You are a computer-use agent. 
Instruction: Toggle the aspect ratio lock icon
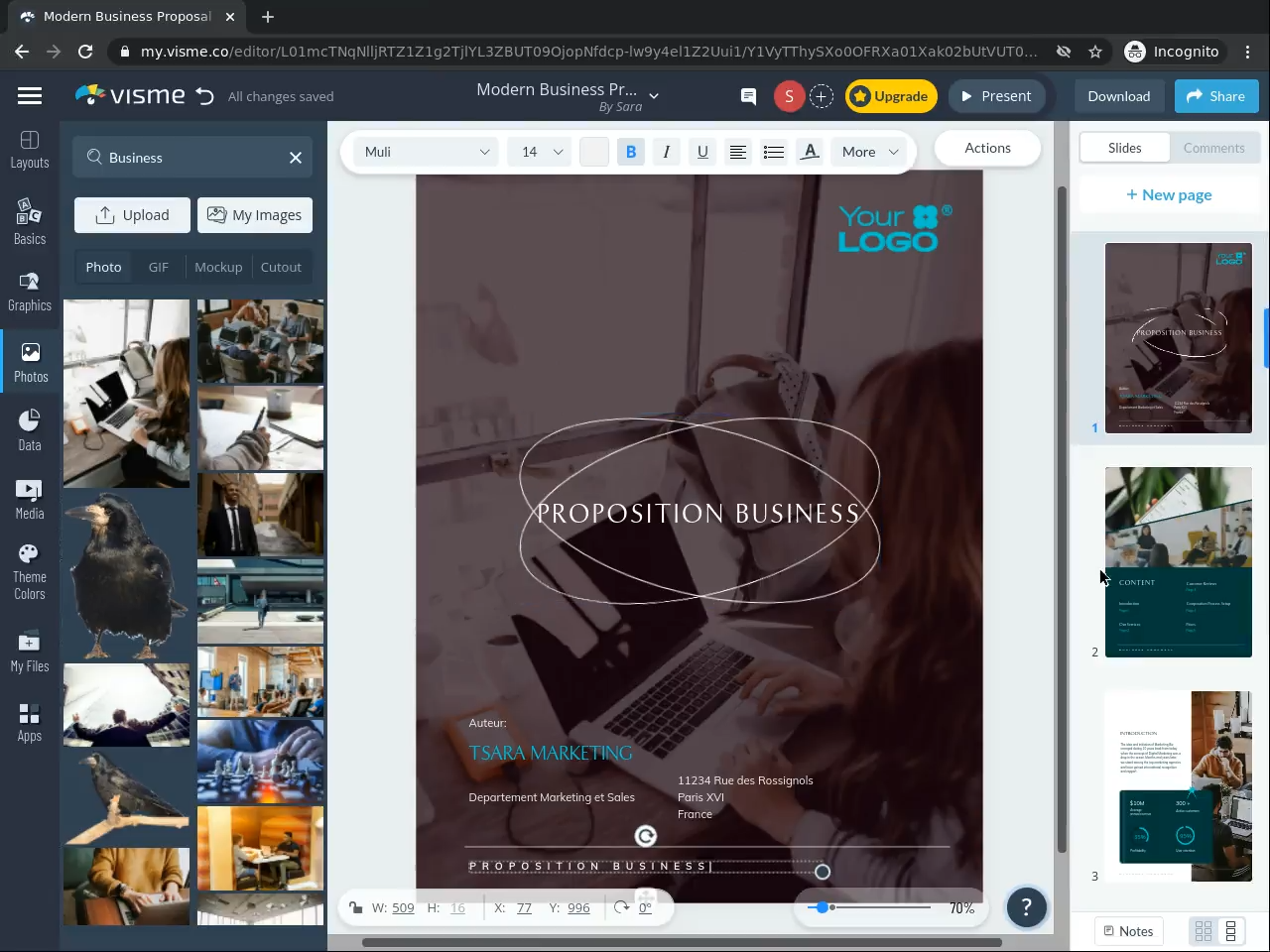(x=355, y=907)
